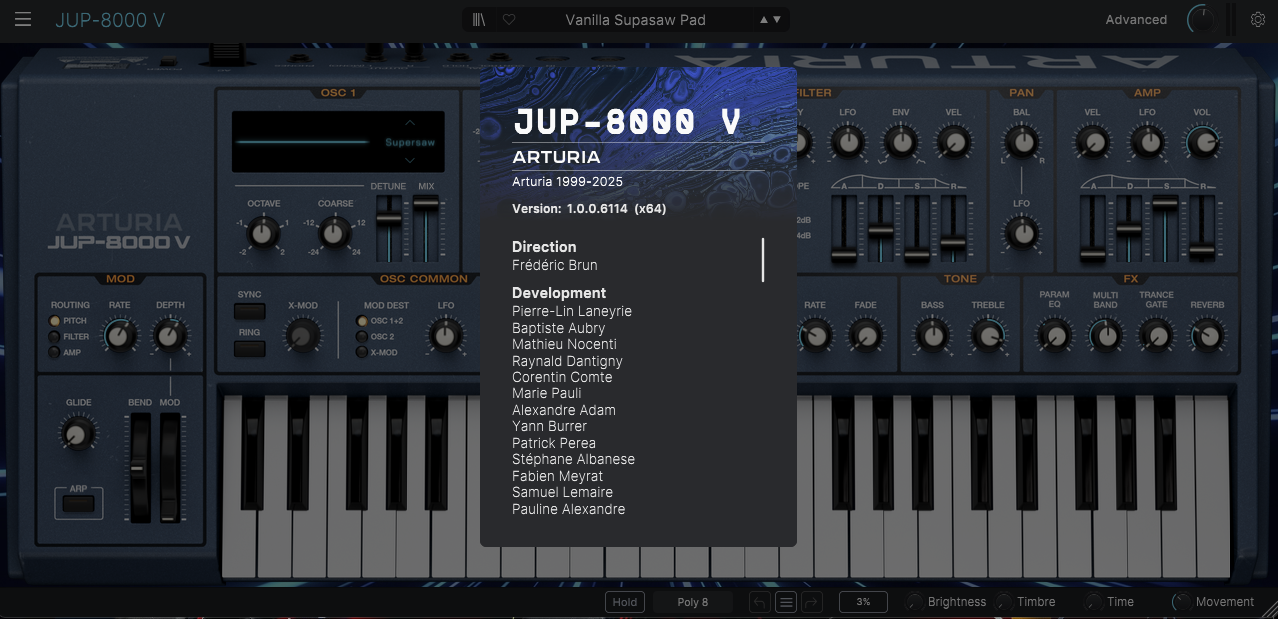Open the Vanilla Supasaw Pad preset name menu
1278x619 pixels.
click(635, 20)
